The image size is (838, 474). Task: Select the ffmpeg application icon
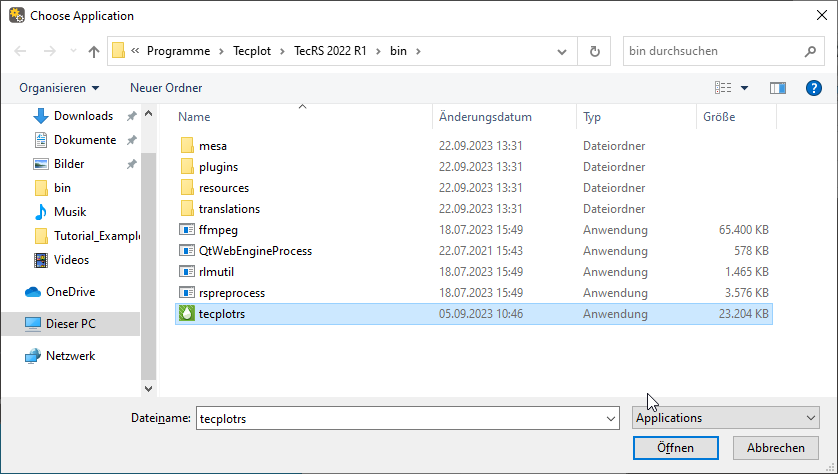187,230
